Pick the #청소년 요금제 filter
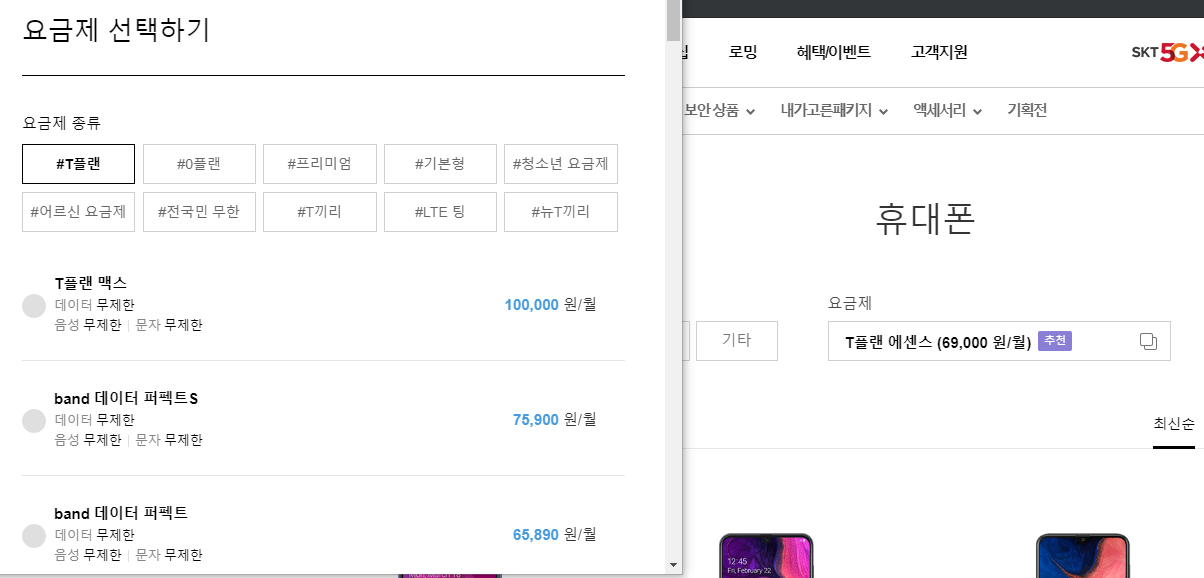1204x578 pixels. click(x=560, y=164)
